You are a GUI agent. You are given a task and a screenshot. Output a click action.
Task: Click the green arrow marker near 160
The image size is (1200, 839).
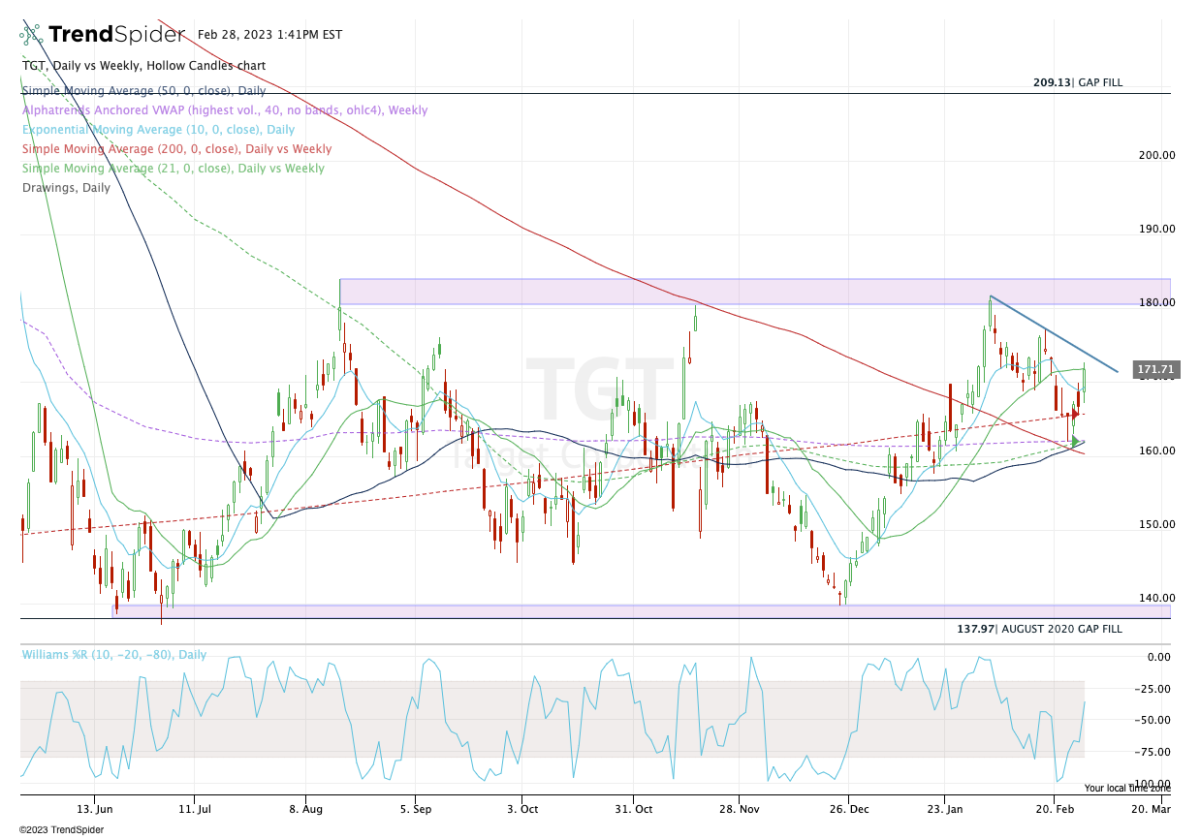click(x=1076, y=441)
